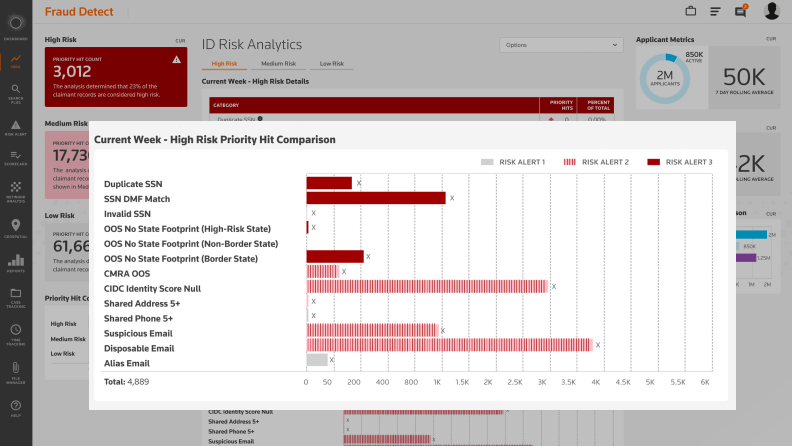The image size is (792, 446).
Task: Open the list menu icon in header
Action: point(716,12)
